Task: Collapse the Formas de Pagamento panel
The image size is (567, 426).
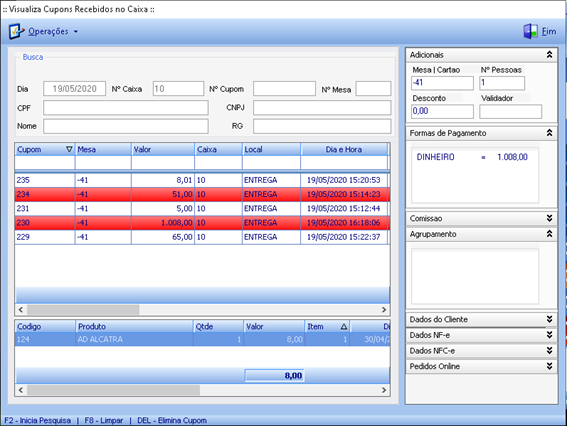Action: pyautogui.click(x=549, y=133)
